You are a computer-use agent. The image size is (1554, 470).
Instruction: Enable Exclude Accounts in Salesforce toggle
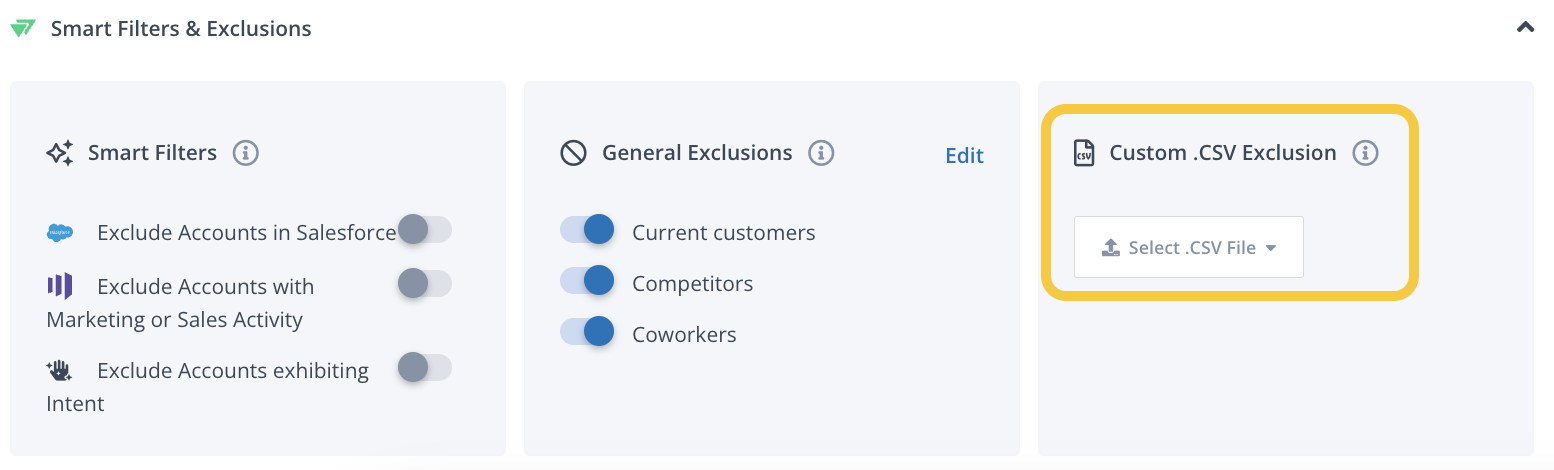(x=424, y=229)
